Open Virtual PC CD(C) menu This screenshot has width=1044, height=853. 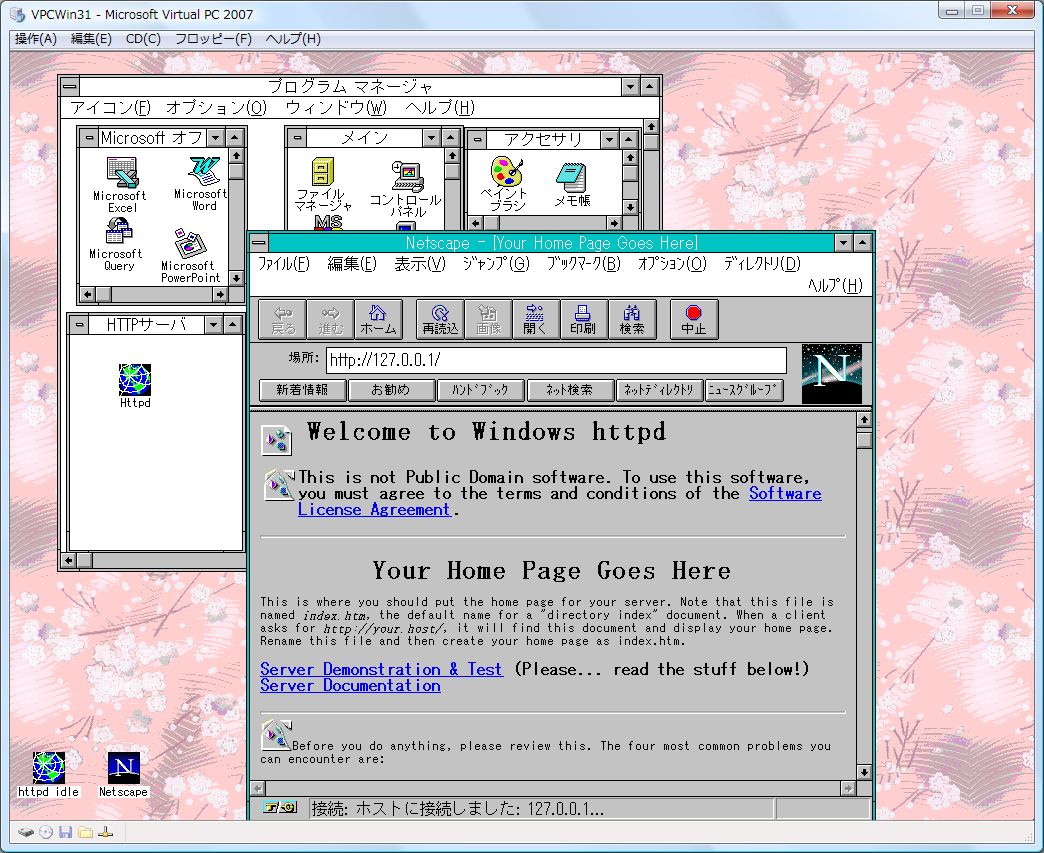click(x=143, y=39)
